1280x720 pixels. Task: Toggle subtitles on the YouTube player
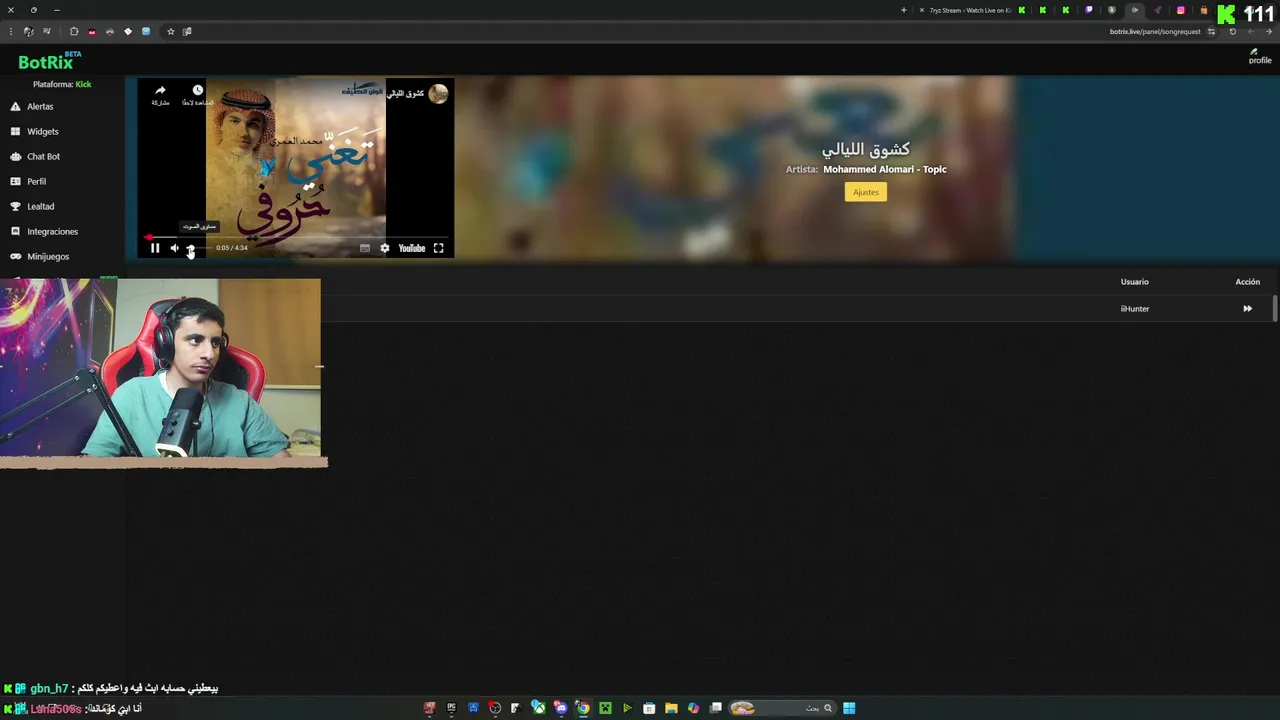365,248
